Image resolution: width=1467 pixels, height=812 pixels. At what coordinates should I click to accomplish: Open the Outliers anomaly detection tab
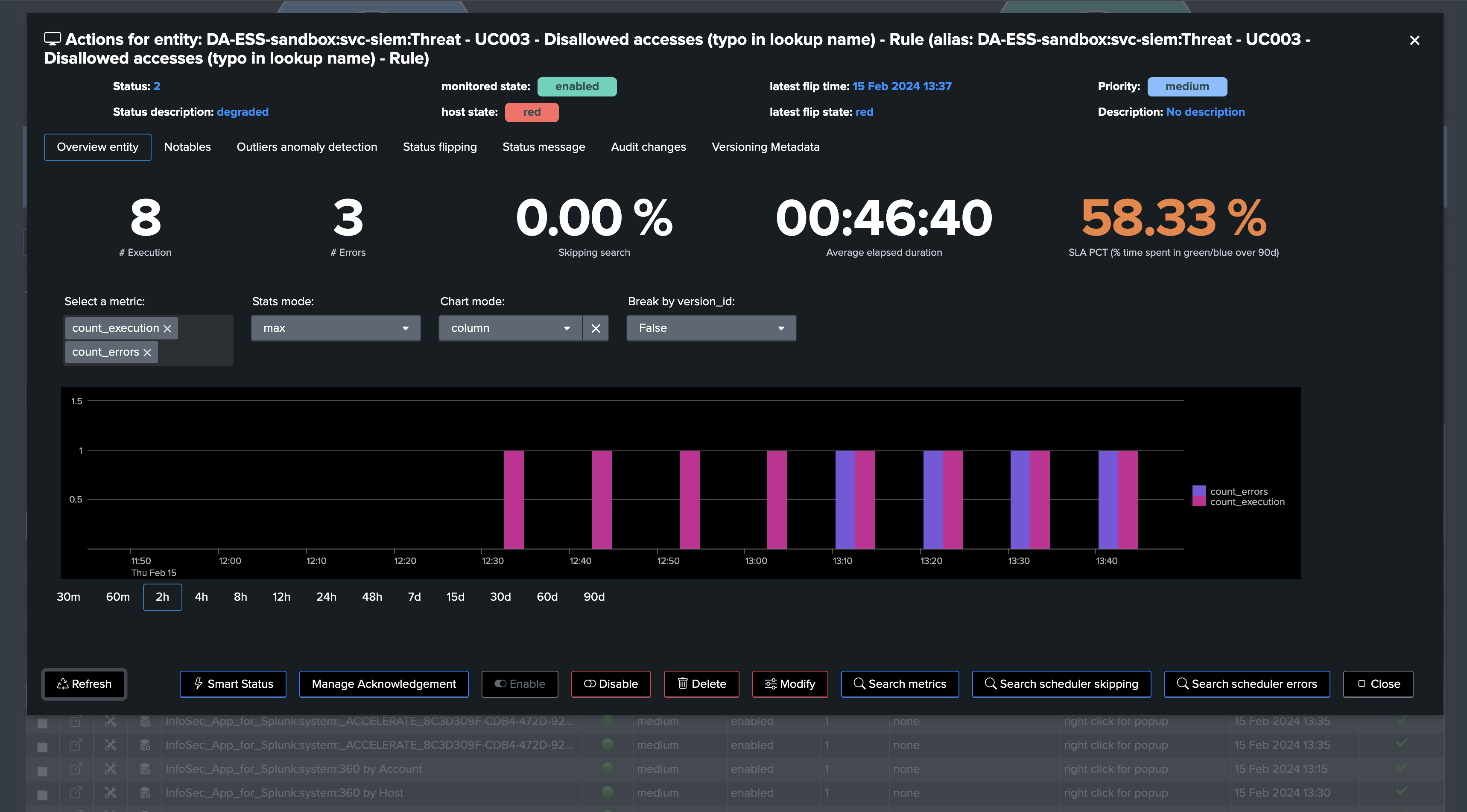(307, 147)
